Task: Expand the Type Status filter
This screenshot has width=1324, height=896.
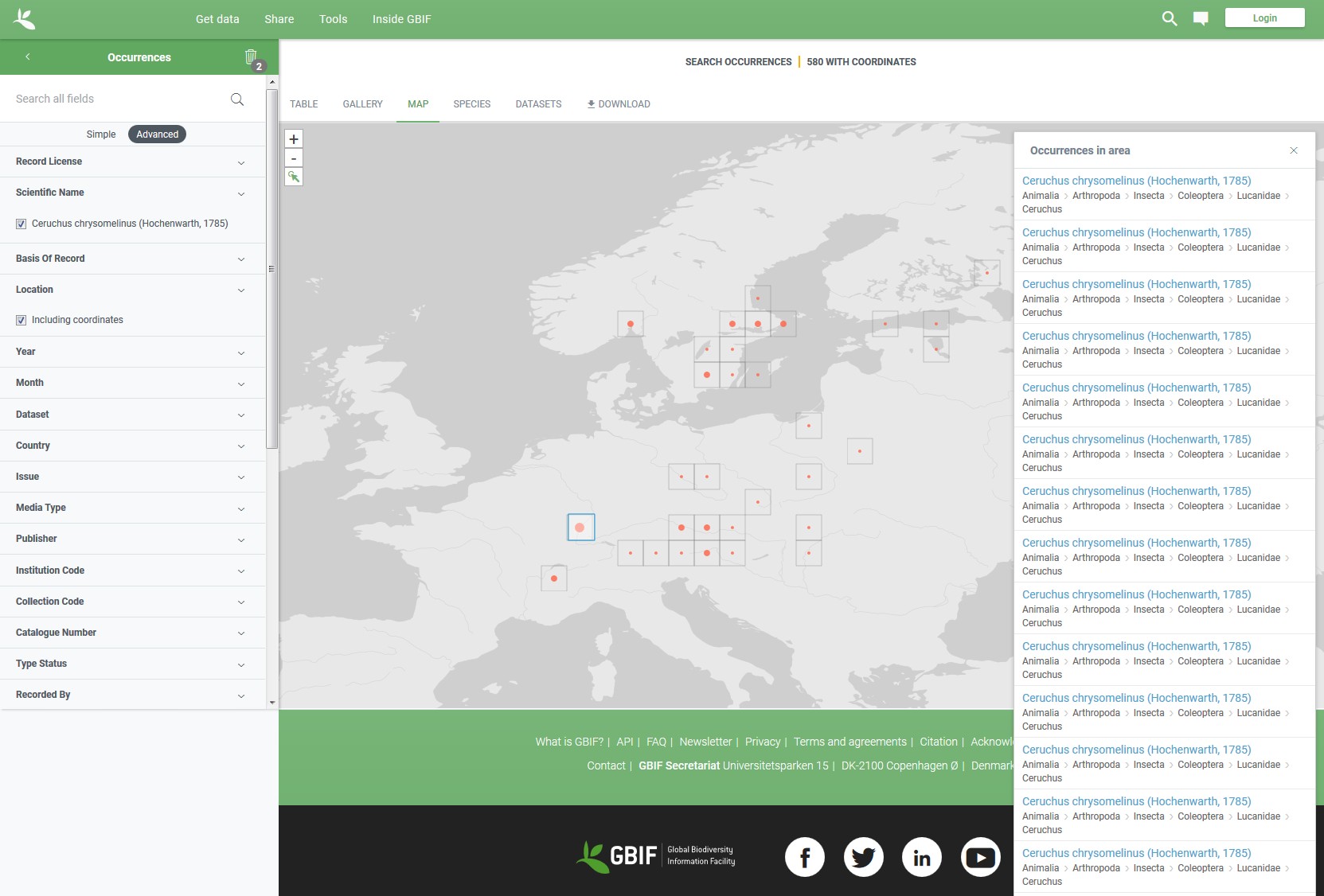Action: coord(132,664)
